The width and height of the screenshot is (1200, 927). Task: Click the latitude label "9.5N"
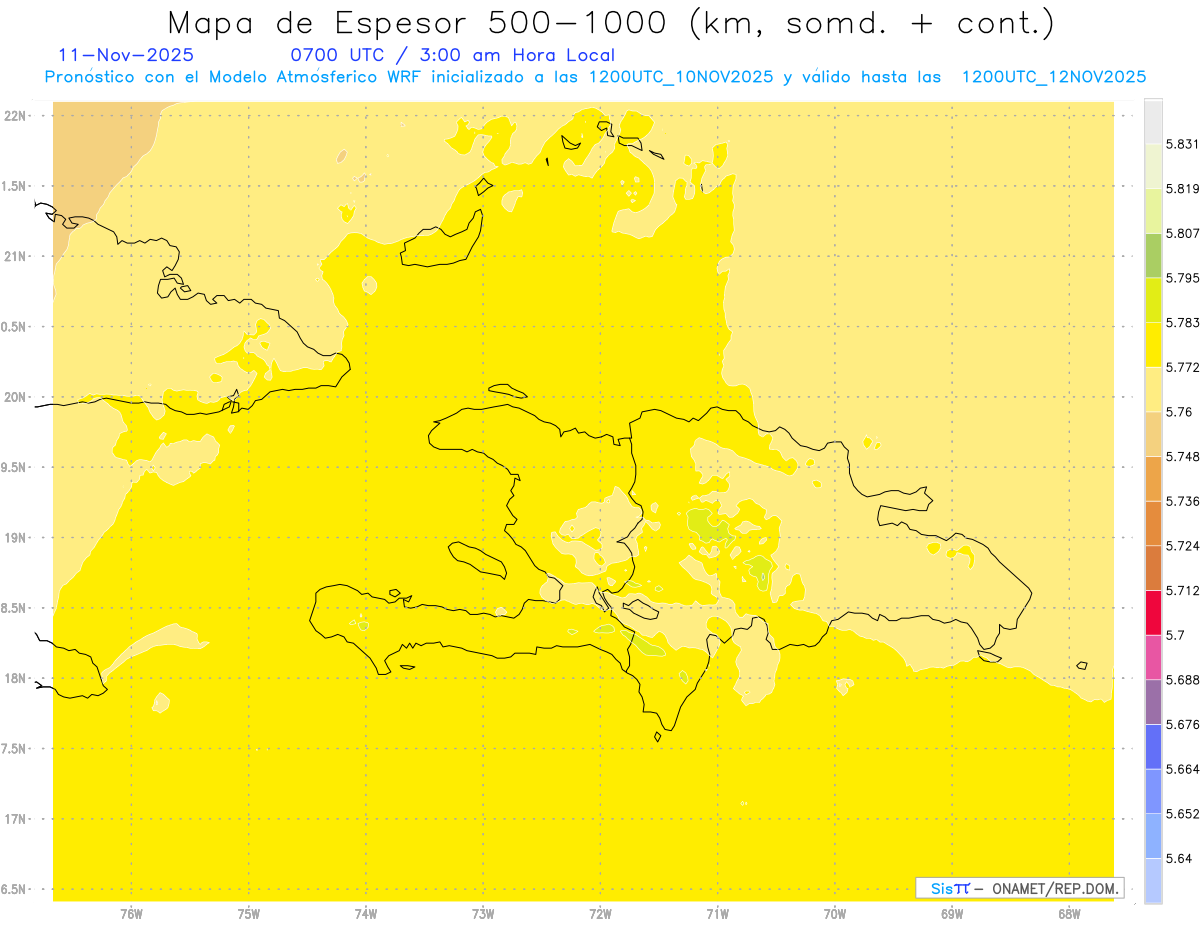15,467
